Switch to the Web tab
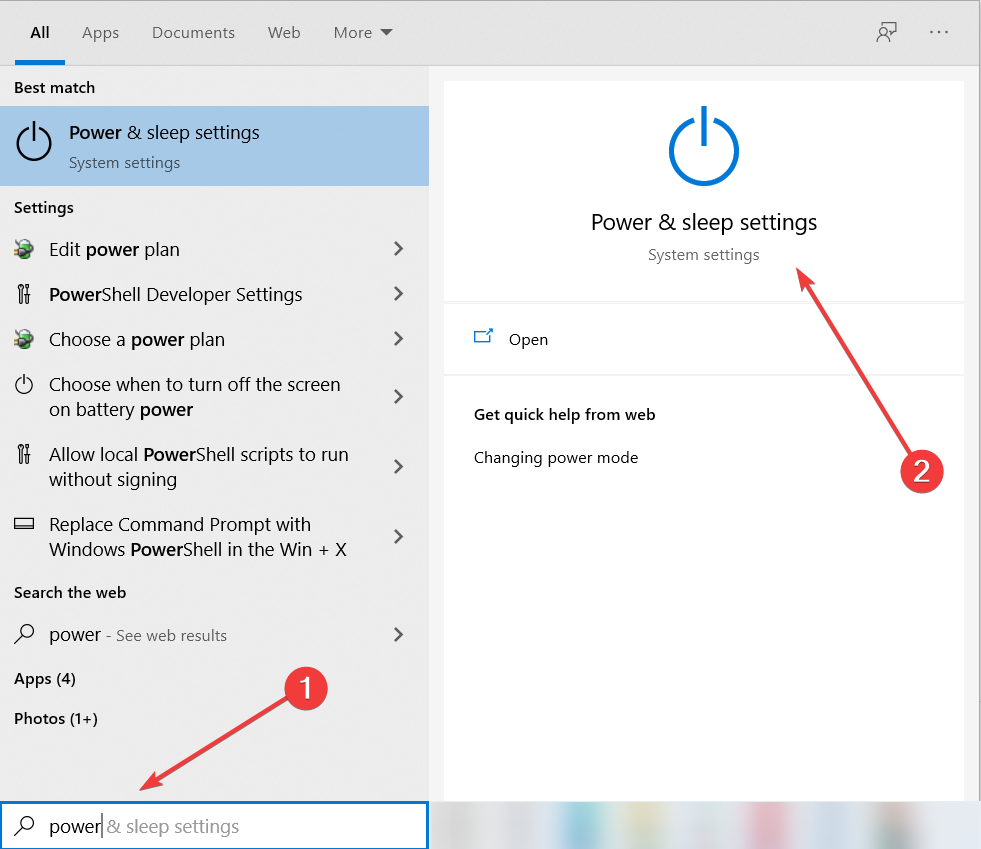The image size is (981, 849). [284, 33]
